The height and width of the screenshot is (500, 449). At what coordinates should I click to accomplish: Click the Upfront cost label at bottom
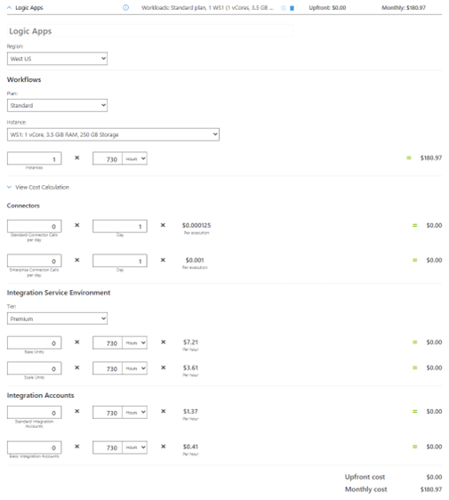coord(365,477)
